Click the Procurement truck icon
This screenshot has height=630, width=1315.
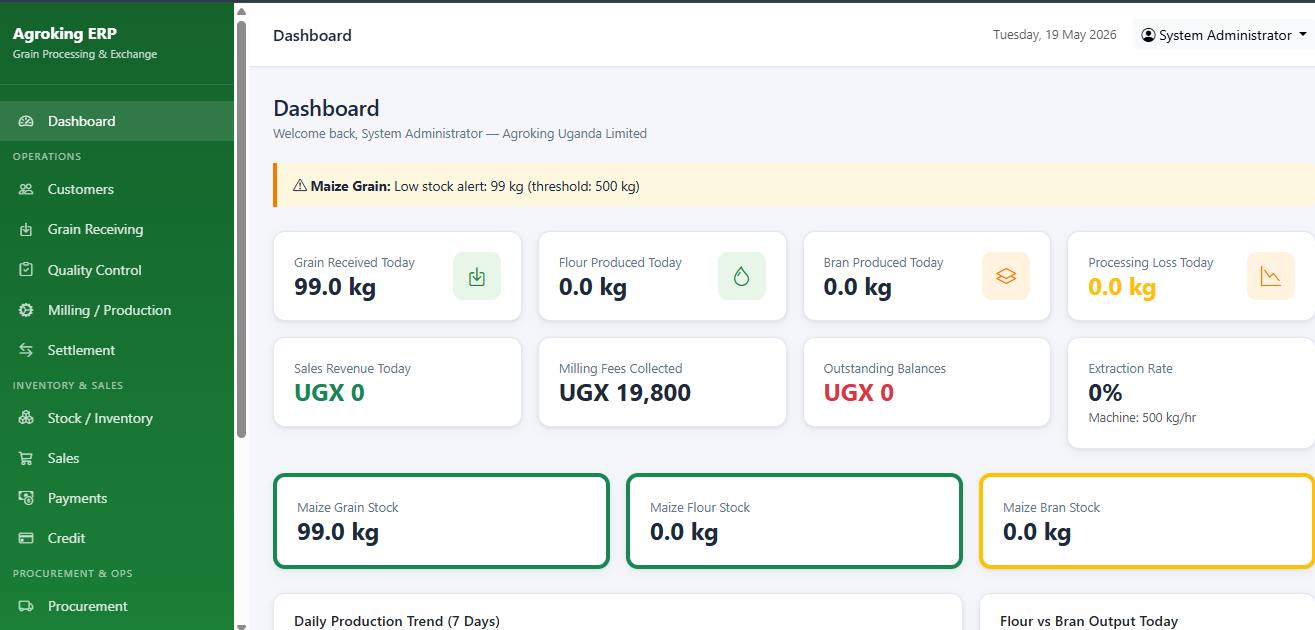coord(26,606)
